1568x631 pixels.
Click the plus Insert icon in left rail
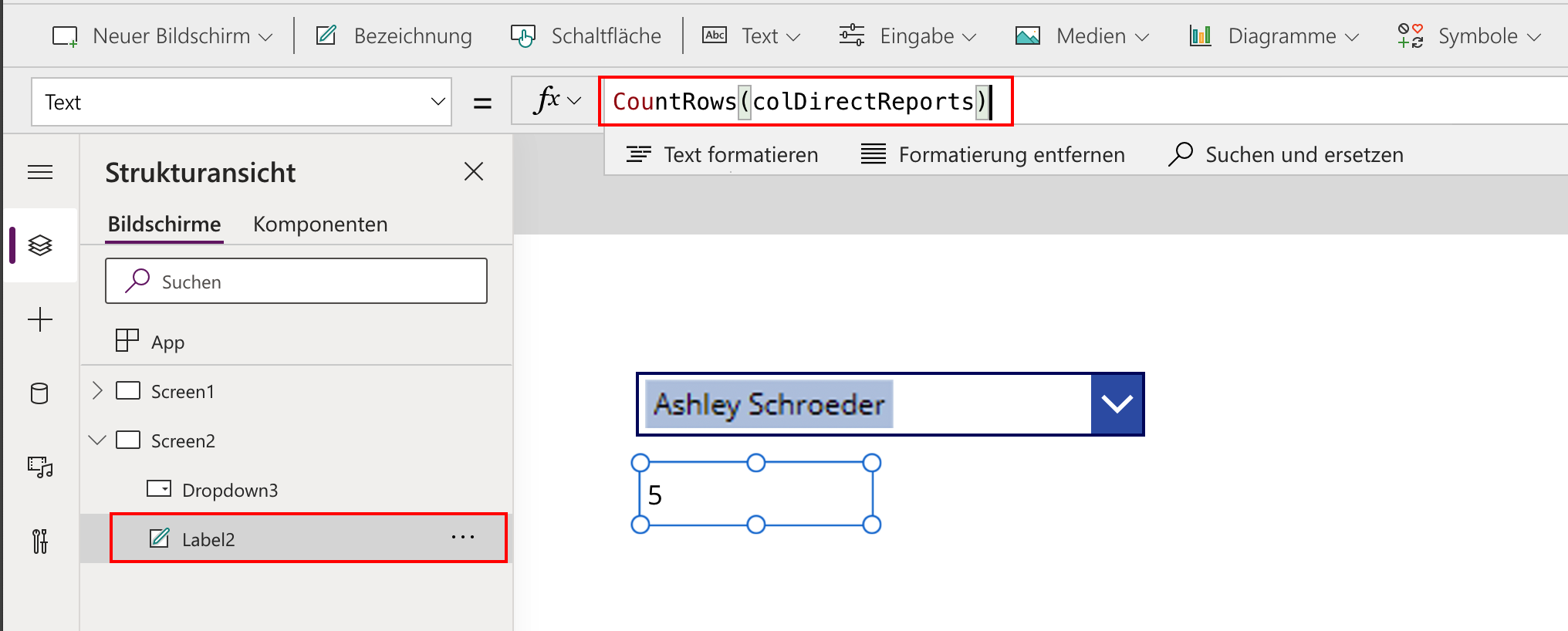coord(40,319)
